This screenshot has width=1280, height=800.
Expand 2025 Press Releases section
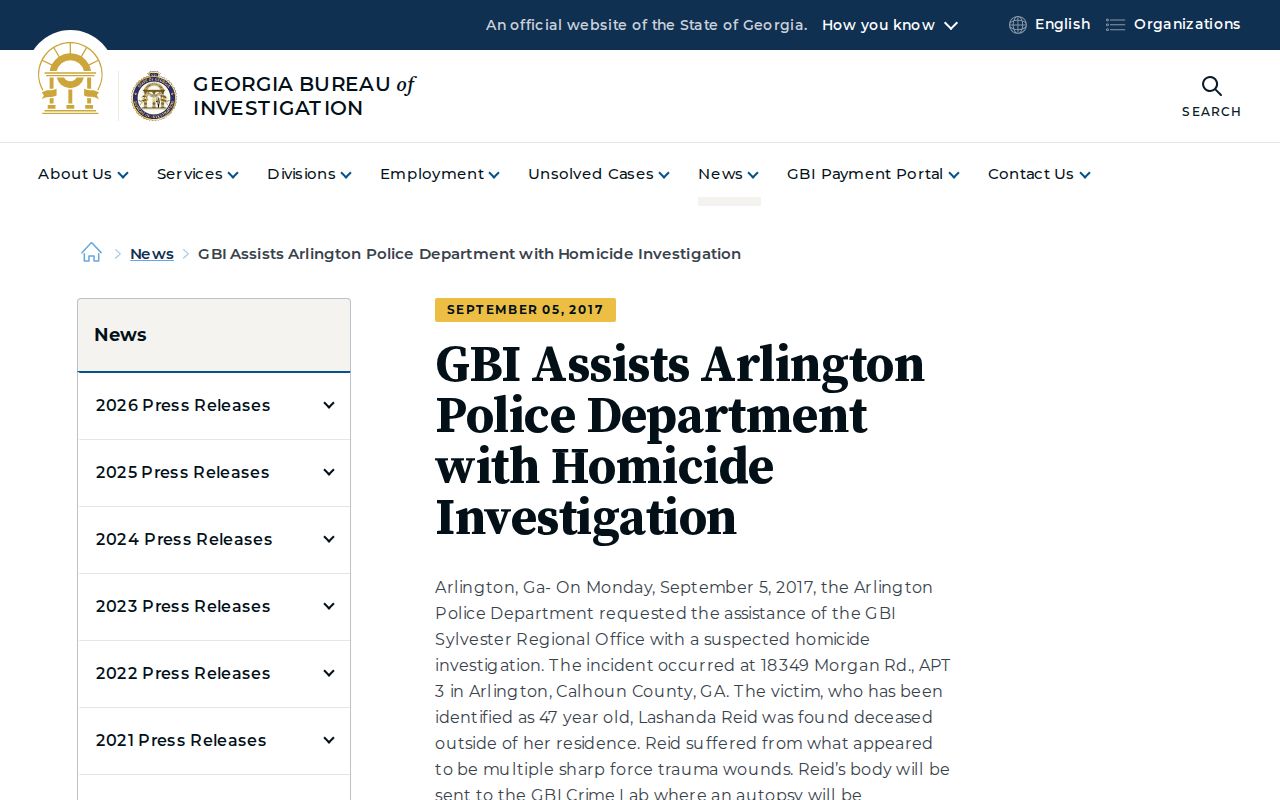coord(329,473)
